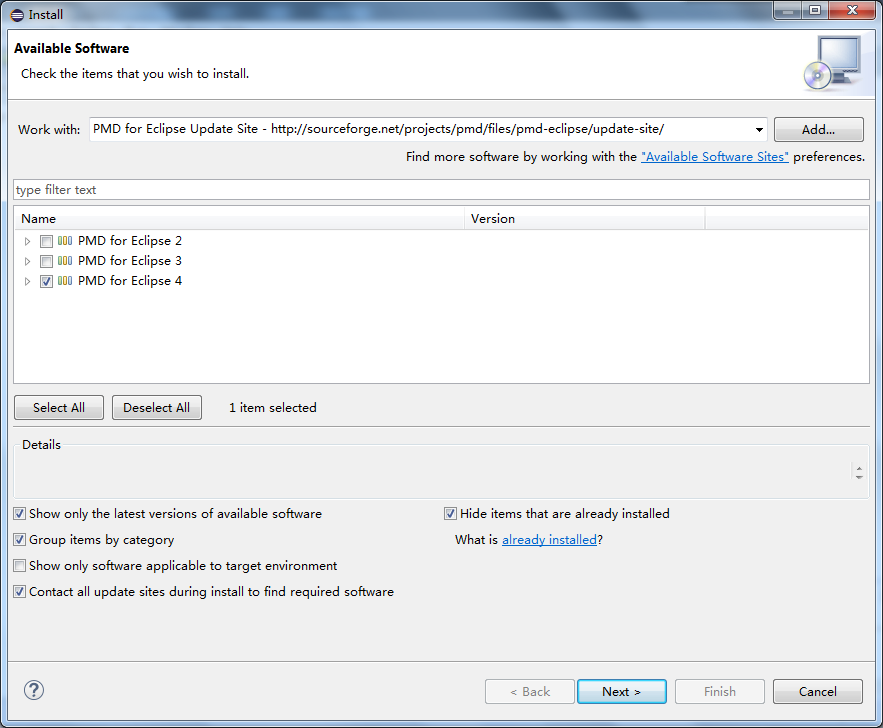This screenshot has height=728, width=883.
Task: Close the Install dialog window
Action: tap(852, 10)
